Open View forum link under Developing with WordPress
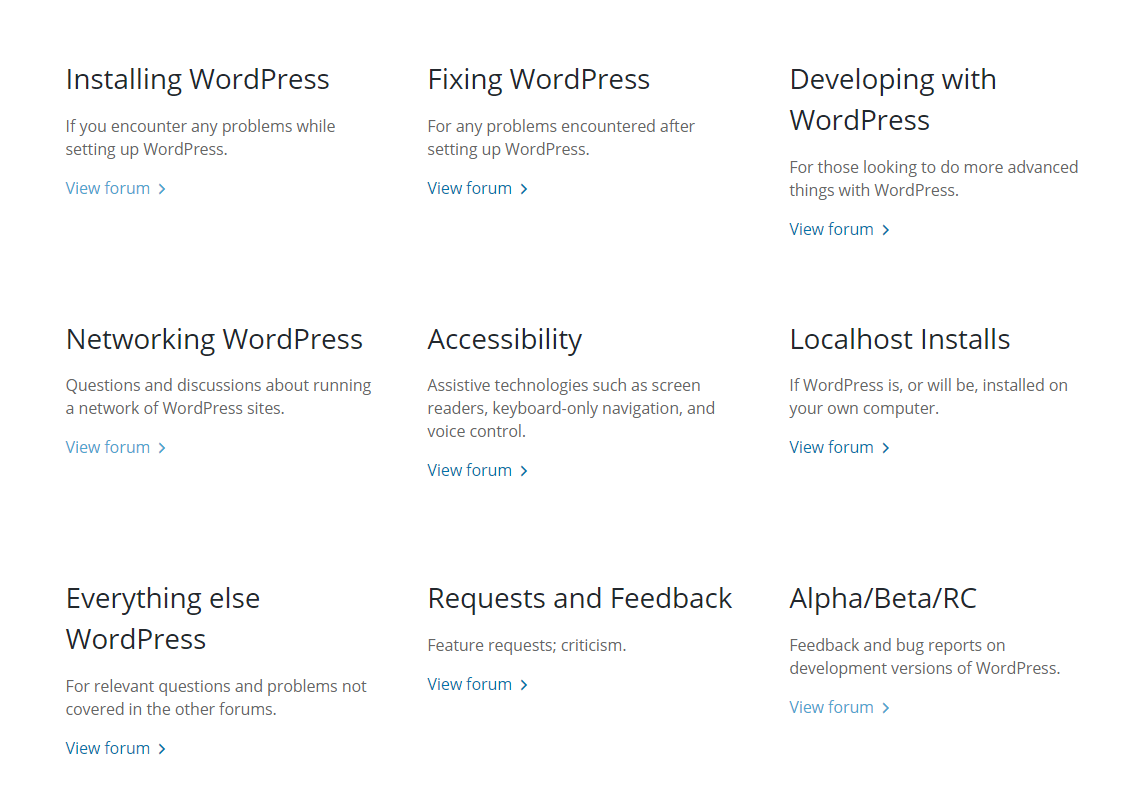 point(840,229)
